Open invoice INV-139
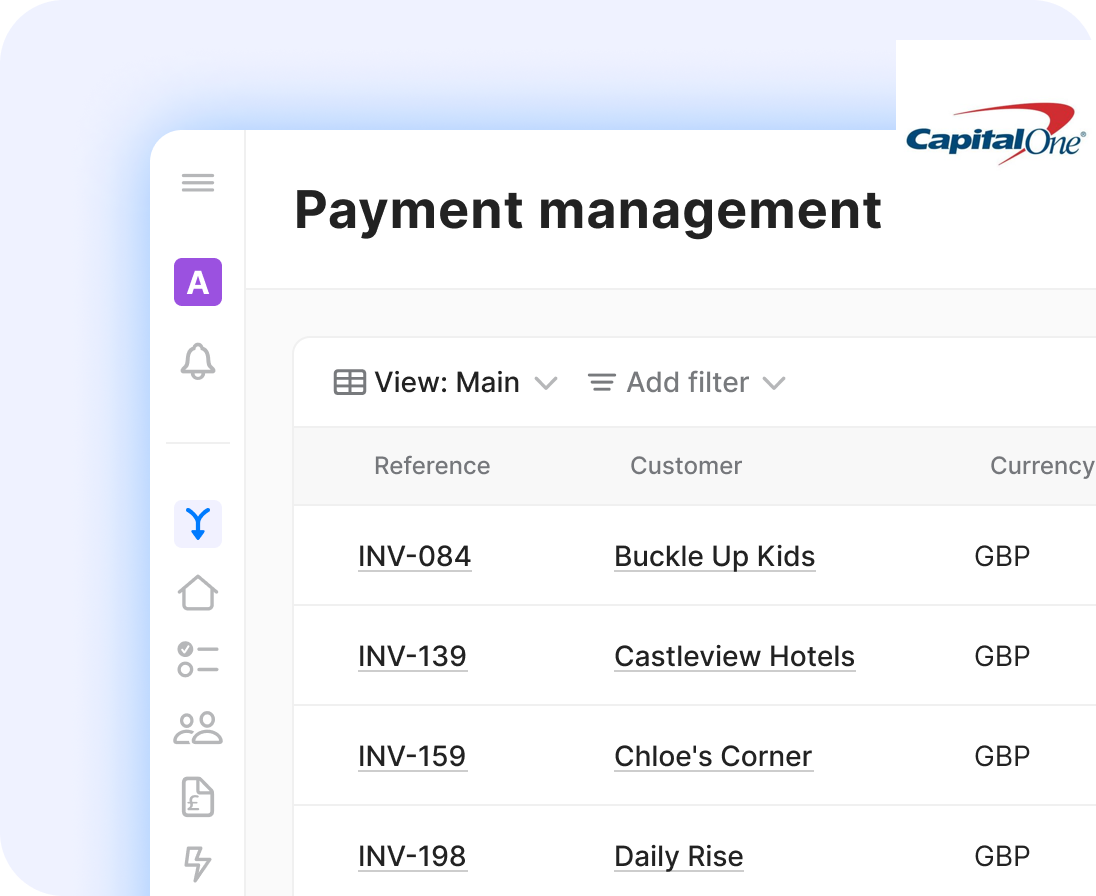1096x896 pixels. pyautogui.click(x=412, y=656)
